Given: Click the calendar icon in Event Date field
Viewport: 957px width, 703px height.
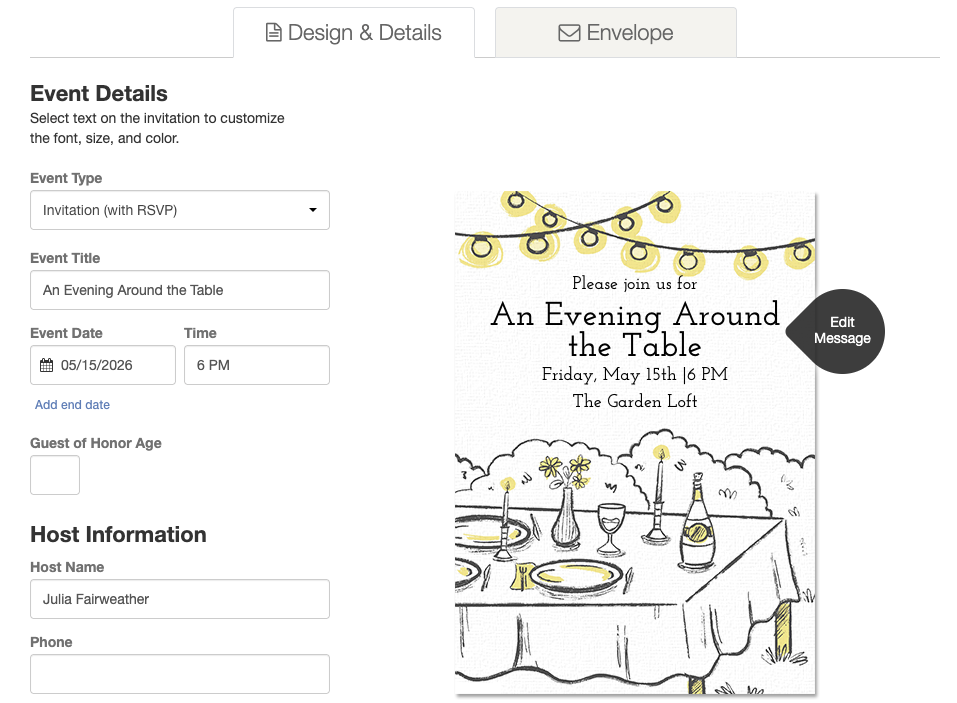Looking at the screenshot, I should [x=46, y=365].
